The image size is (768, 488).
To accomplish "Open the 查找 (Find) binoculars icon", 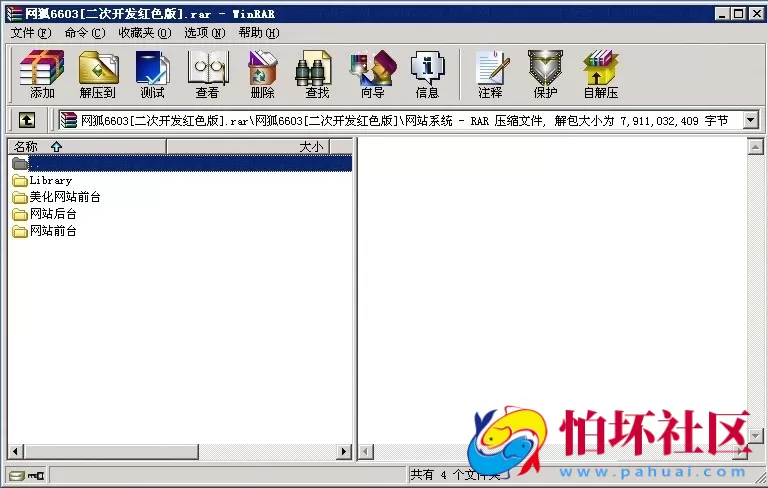I will point(317,74).
